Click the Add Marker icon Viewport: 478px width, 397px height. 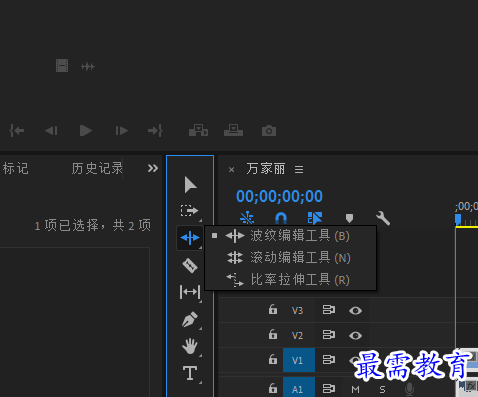pos(349,218)
